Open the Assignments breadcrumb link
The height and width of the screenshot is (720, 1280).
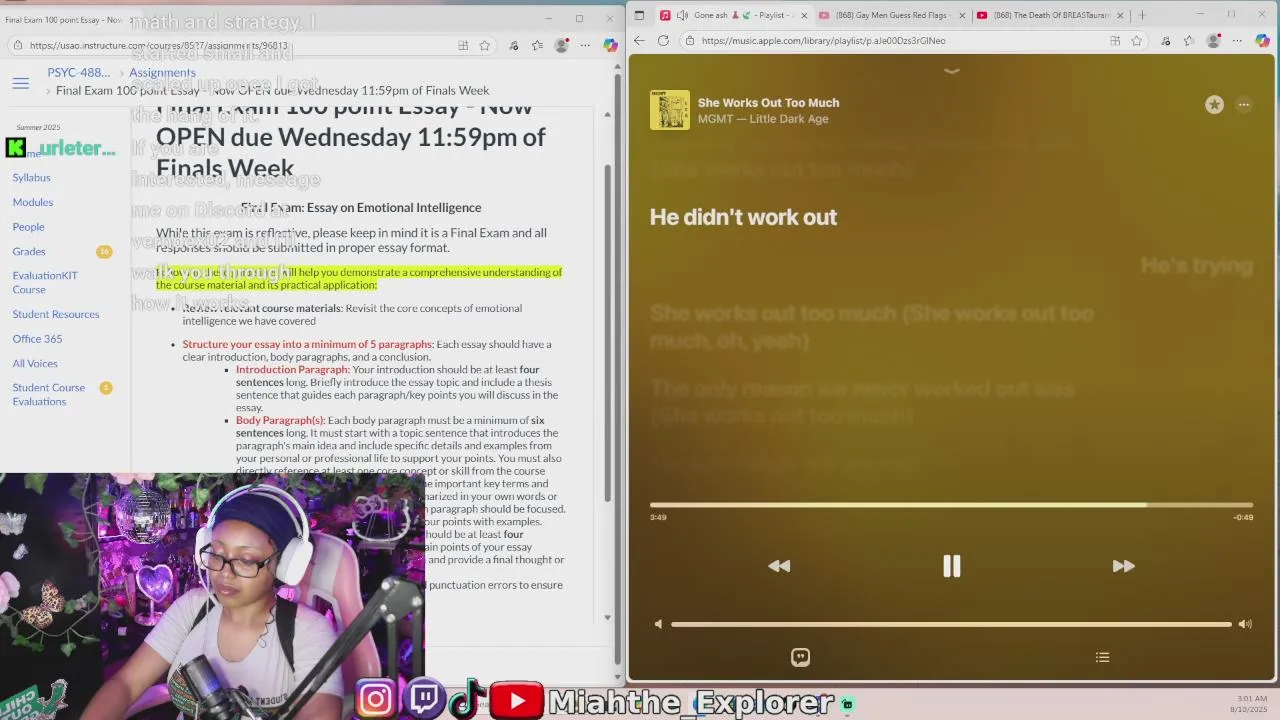click(162, 72)
